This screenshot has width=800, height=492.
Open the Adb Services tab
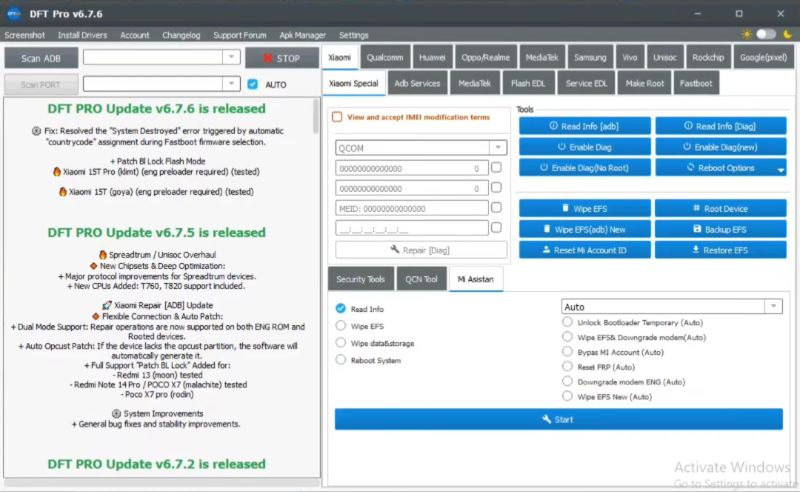pos(417,83)
